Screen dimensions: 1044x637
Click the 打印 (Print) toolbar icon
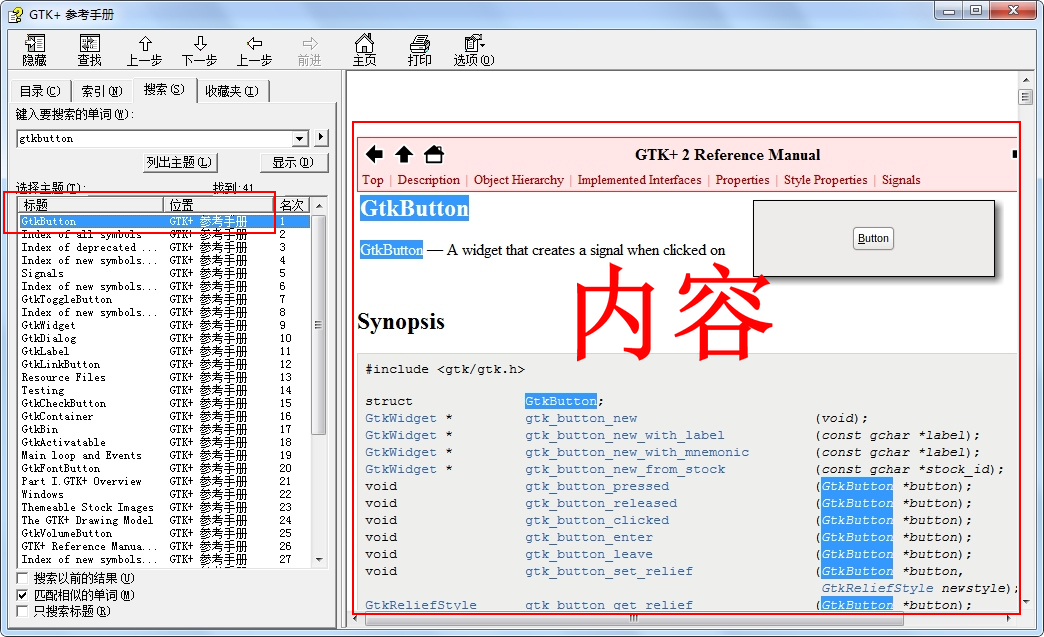tap(419, 50)
